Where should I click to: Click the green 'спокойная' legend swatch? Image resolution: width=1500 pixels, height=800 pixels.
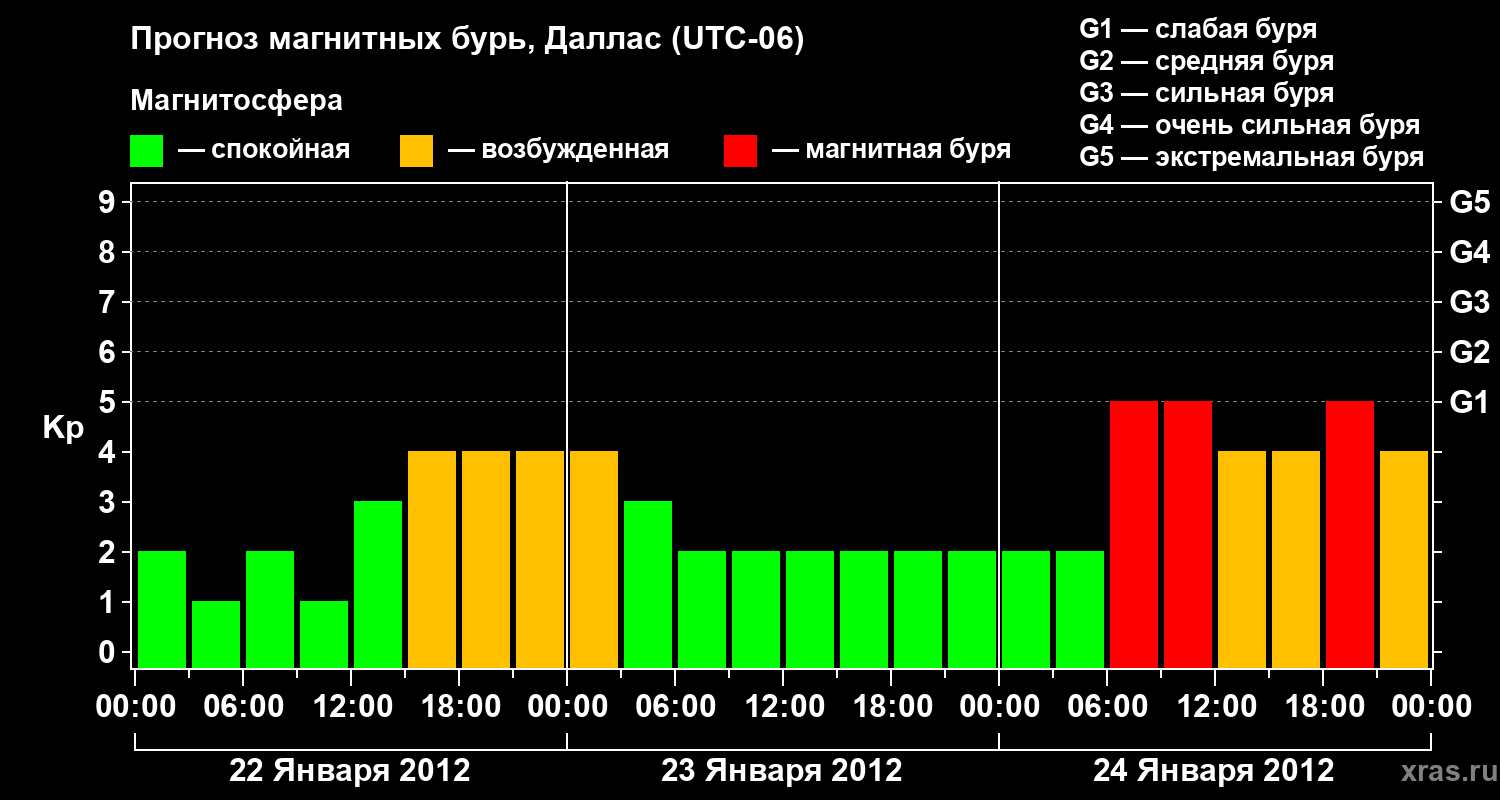146,151
